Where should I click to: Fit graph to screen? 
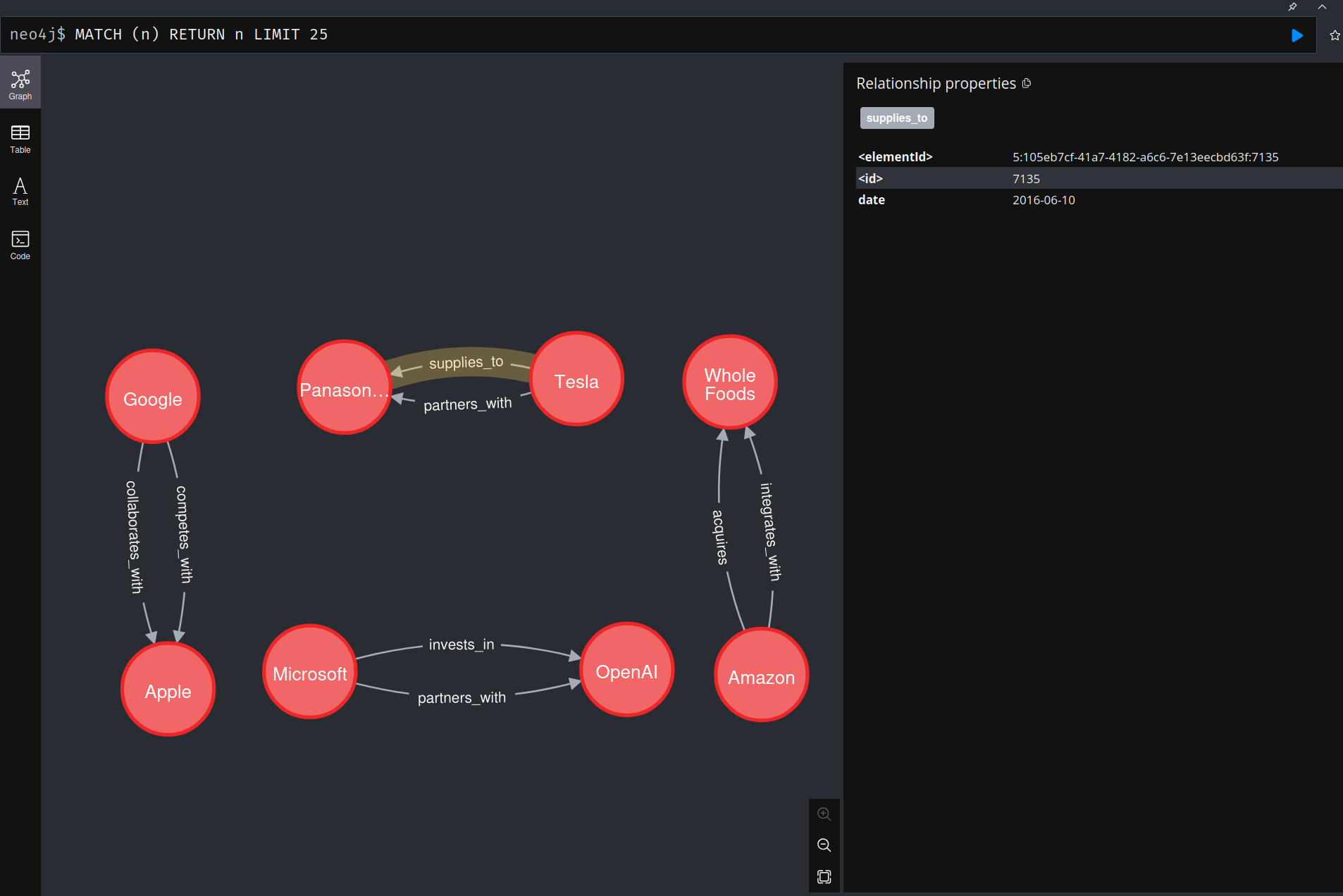click(824, 877)
